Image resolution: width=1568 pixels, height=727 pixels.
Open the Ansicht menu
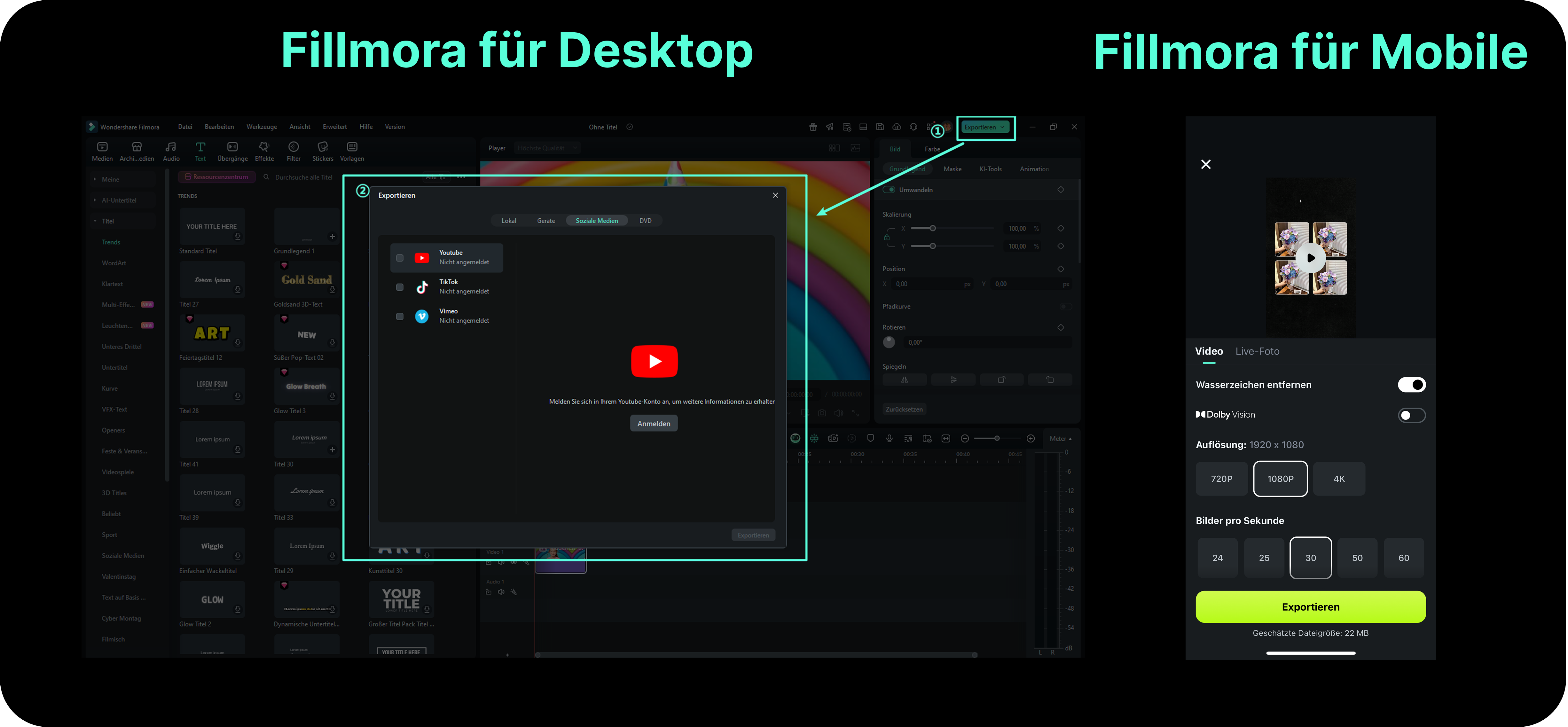coord(300,127)
